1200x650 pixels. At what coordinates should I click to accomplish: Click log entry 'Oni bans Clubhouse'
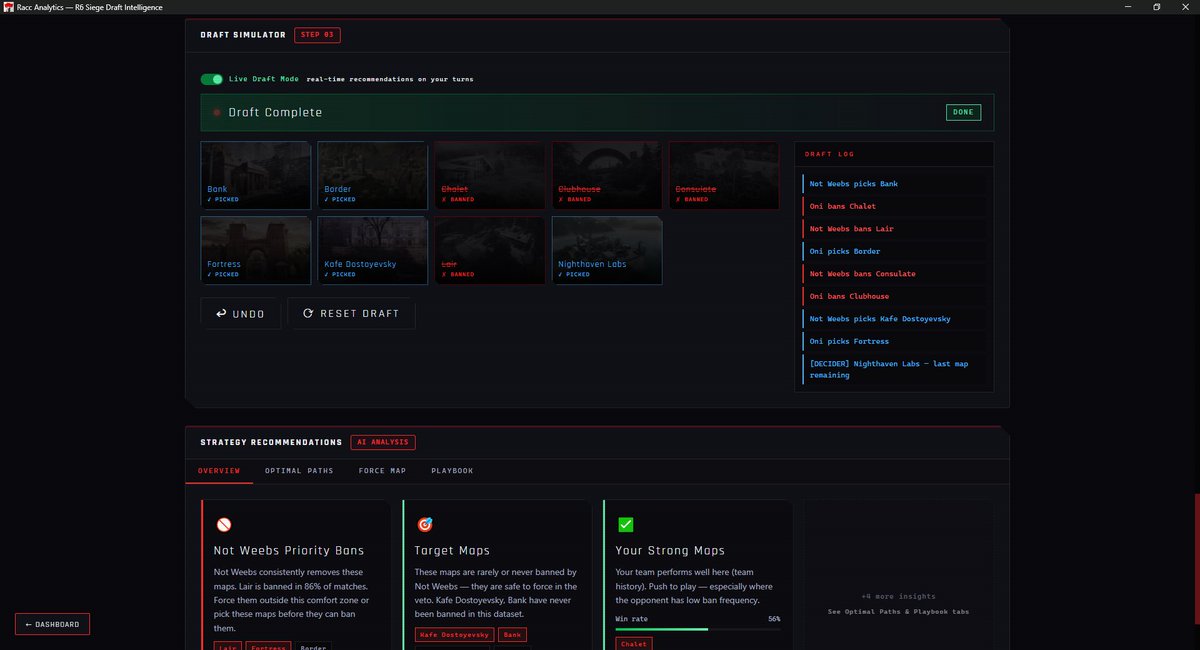(x=894, y=296)
